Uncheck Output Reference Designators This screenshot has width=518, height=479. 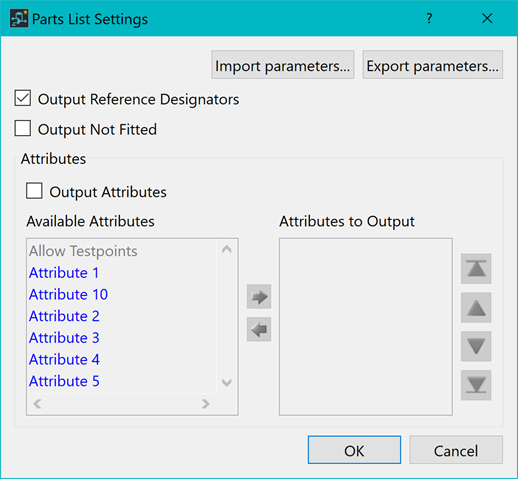point(23,98)
